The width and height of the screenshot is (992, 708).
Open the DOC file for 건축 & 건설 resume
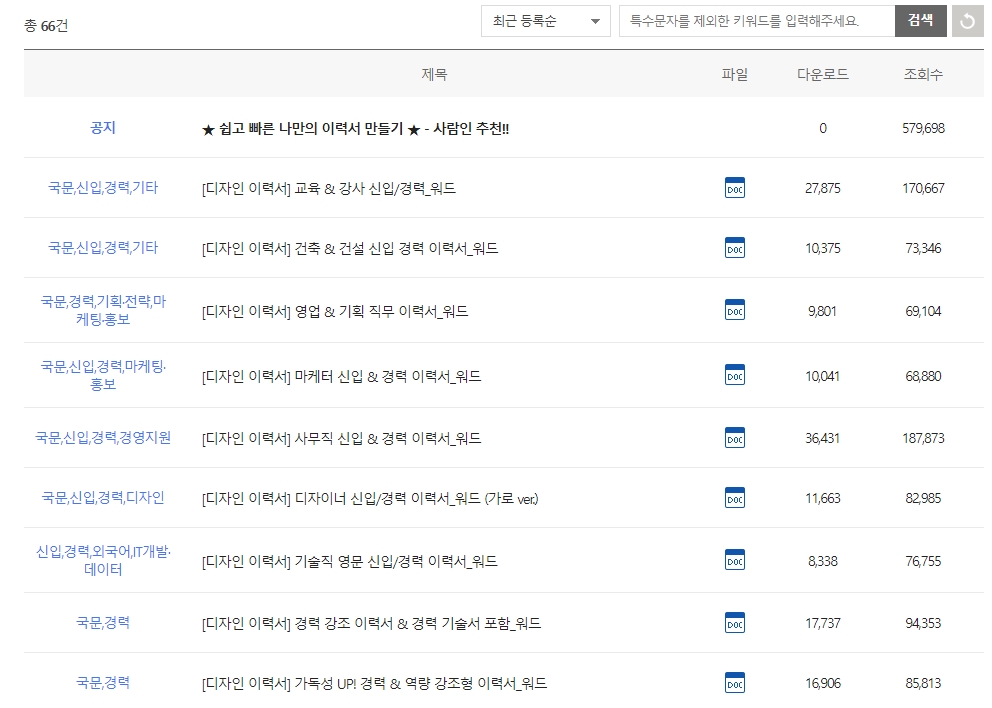(x=735, y=247)
